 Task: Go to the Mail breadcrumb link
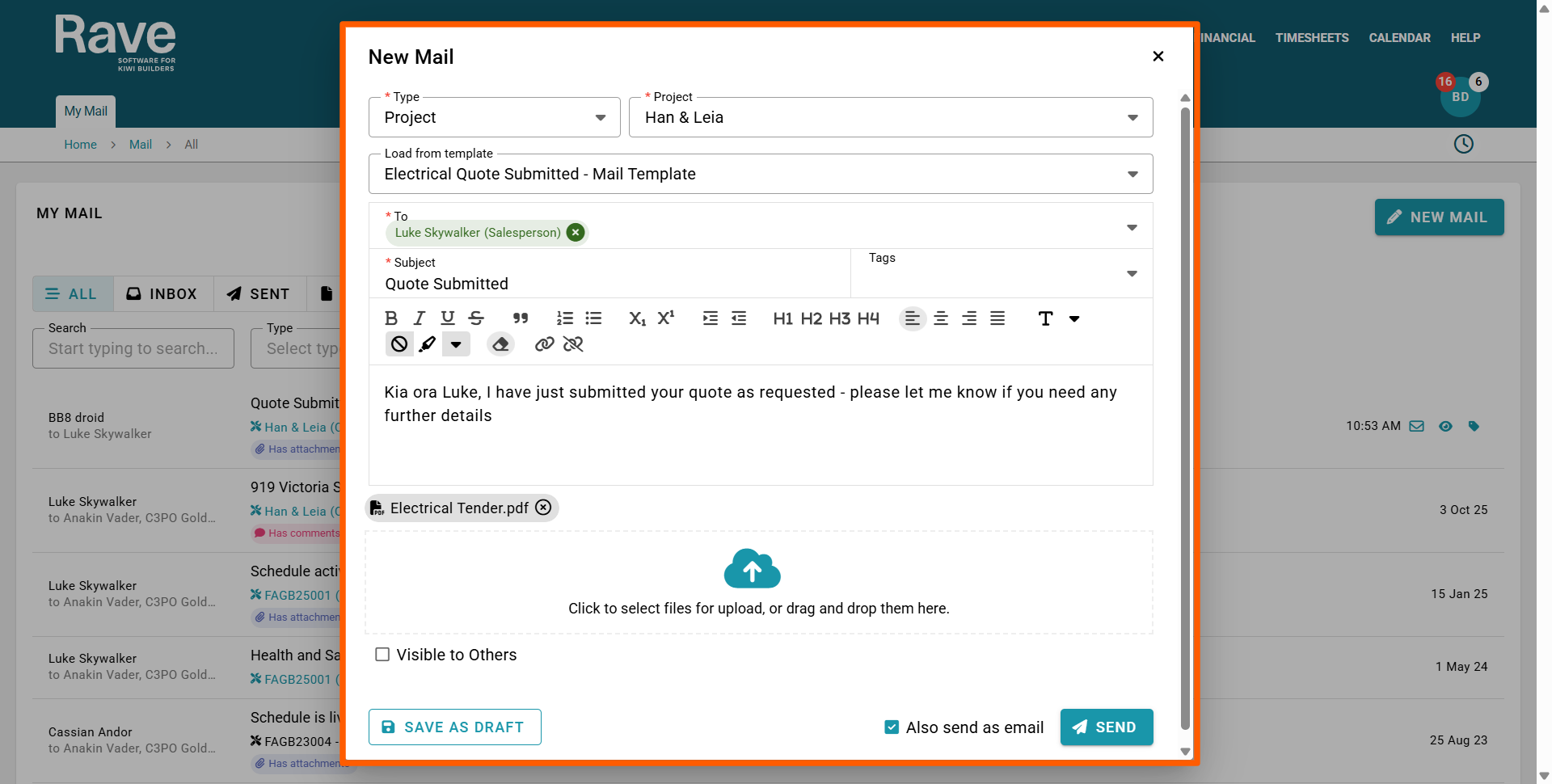pyautogui.click(x=141, y=145)
